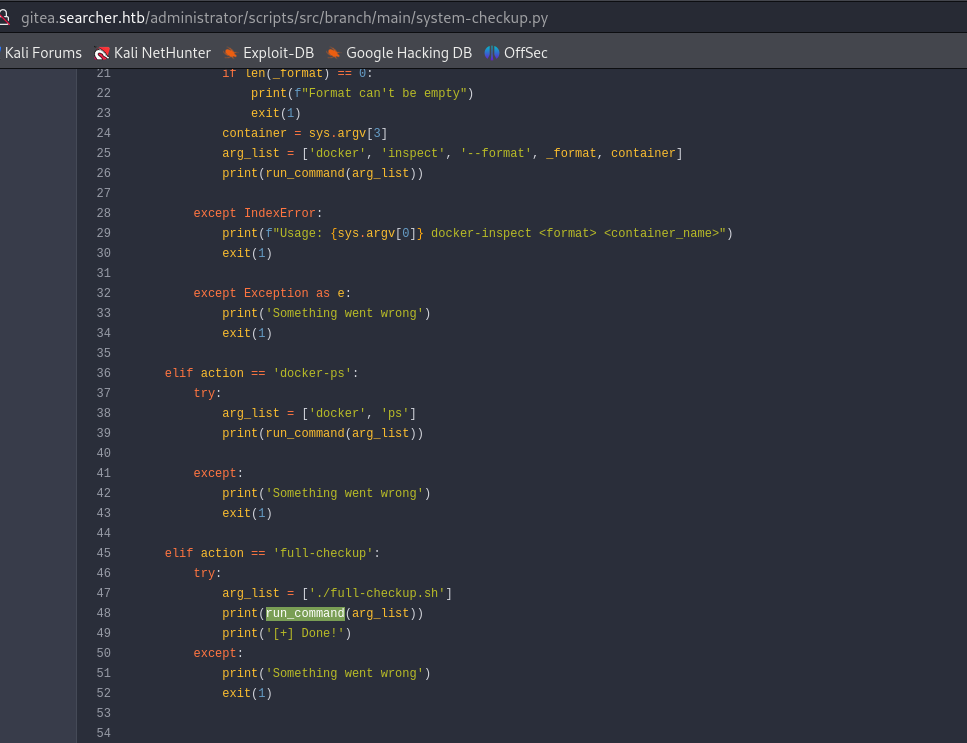Select line number 45
This screenshot has width=967, height=743.
[104, 553]
